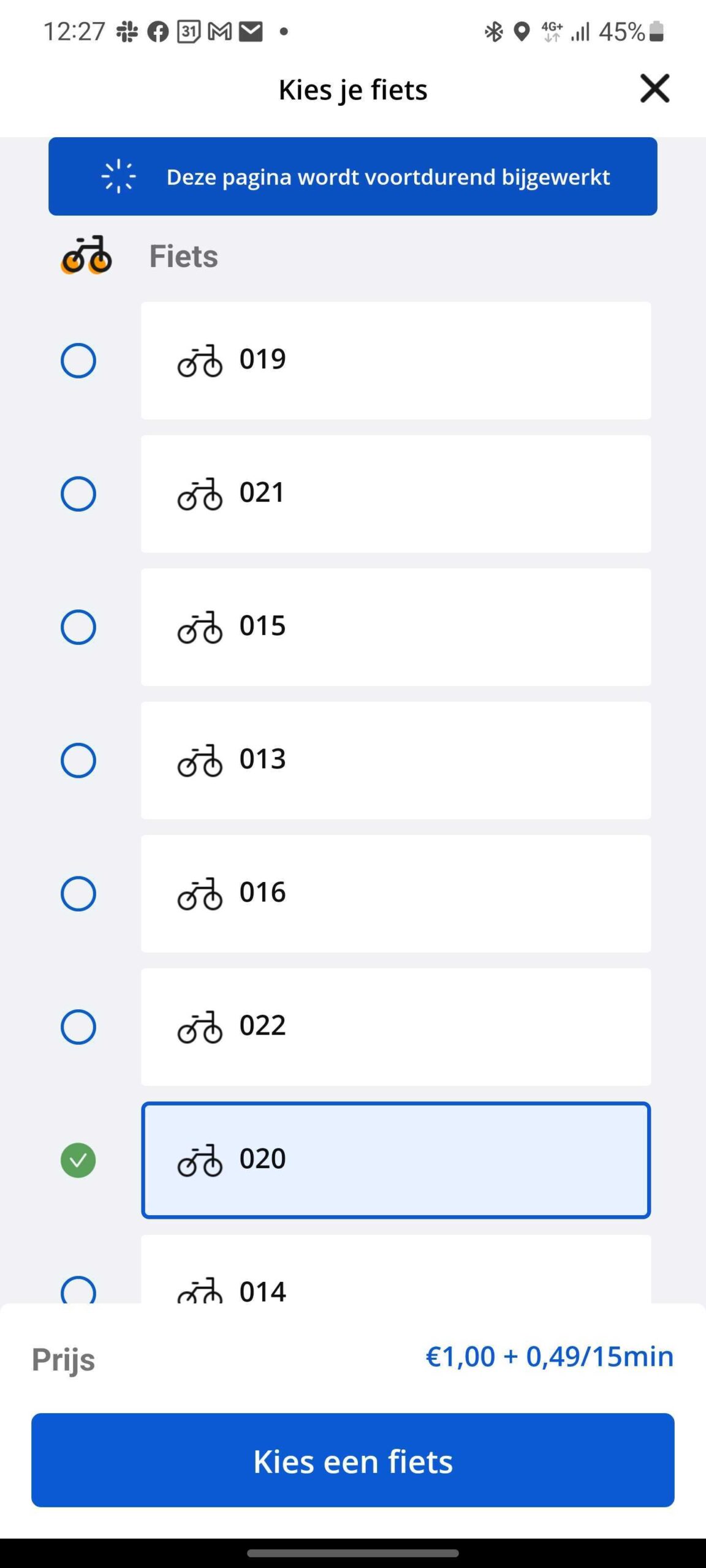Open the bike 022 card
This screenshot has height=1568, width=706.
(x=396, y=1027)
